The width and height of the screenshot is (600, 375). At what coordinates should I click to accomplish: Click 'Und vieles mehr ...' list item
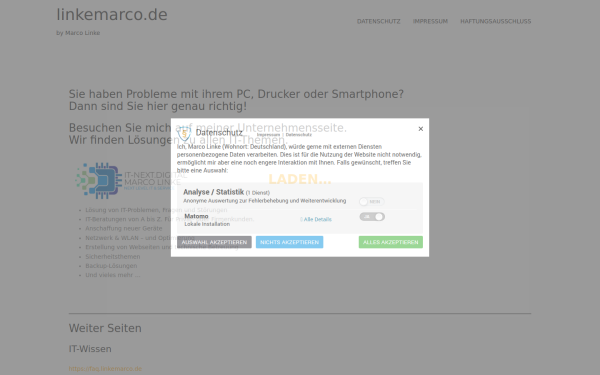[x=112, y=275]
